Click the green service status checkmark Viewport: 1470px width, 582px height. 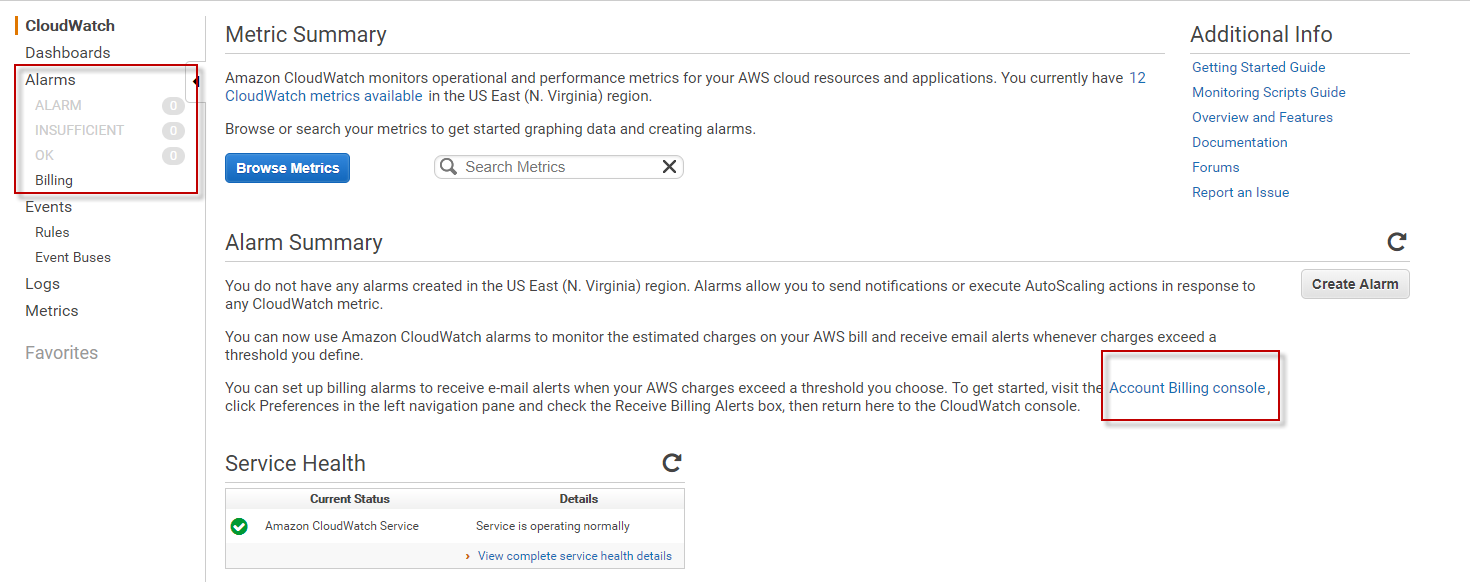pyautogui.click(x=239, y=526)
